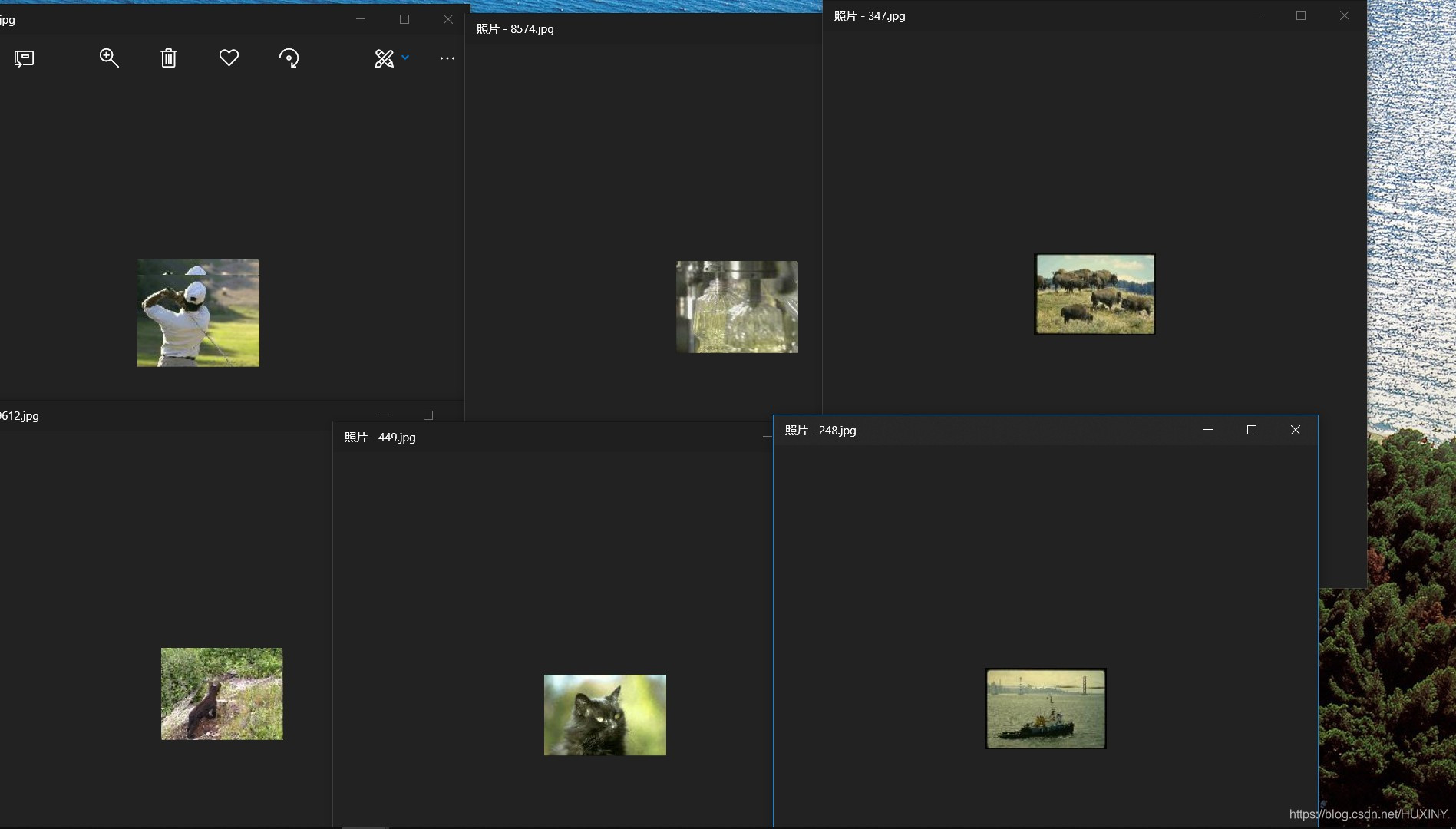Click the zoom magnifier icon
The width and height of the screenshot is (1456, 829).
(109, 58)
